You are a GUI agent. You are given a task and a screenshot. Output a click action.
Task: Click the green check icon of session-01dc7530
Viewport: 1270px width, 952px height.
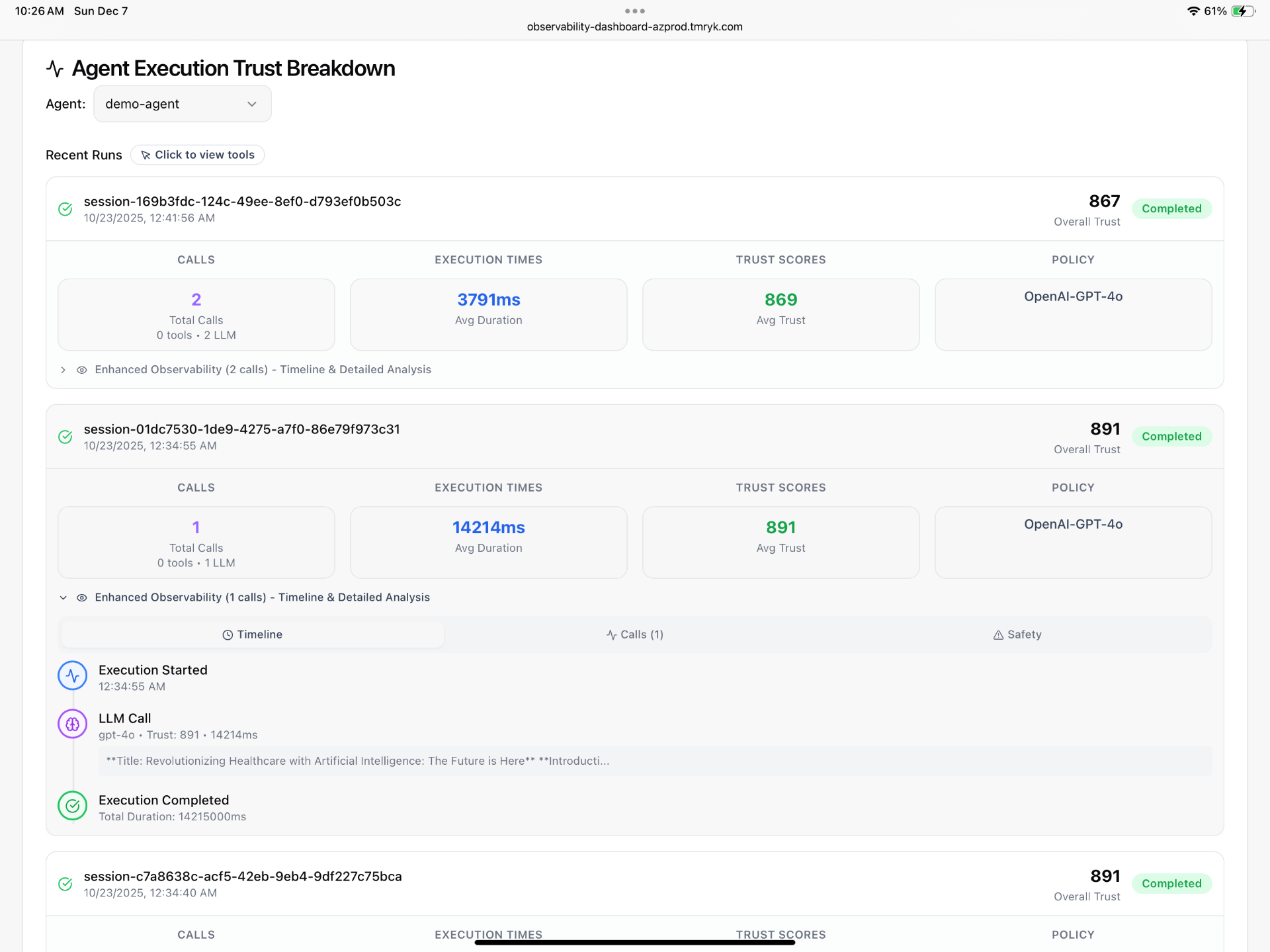[65, 437]
